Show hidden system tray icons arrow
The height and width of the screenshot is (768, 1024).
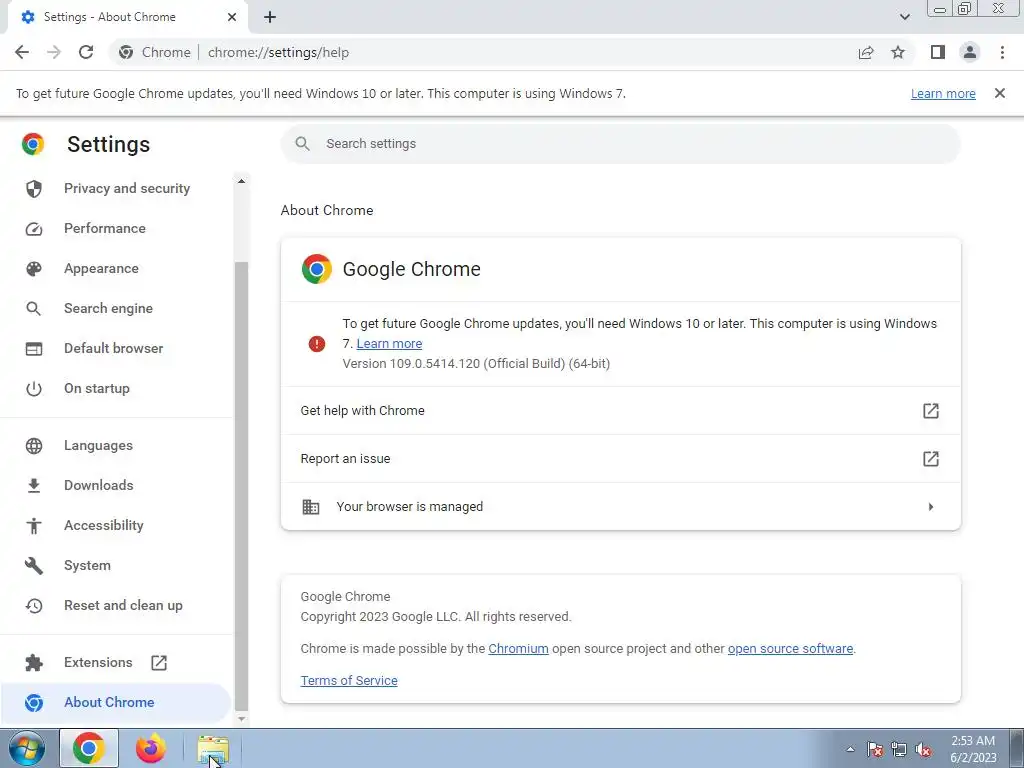(850, 749)
